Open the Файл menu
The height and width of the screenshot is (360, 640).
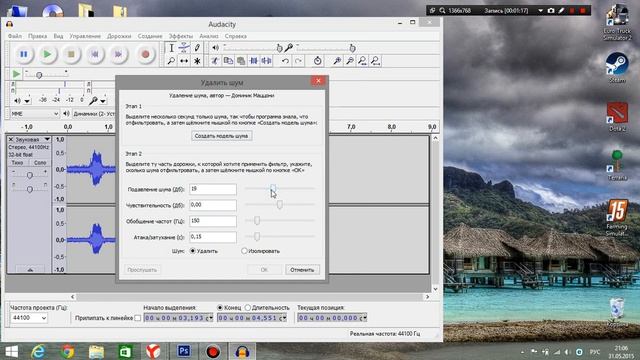(x=15, y=36)
